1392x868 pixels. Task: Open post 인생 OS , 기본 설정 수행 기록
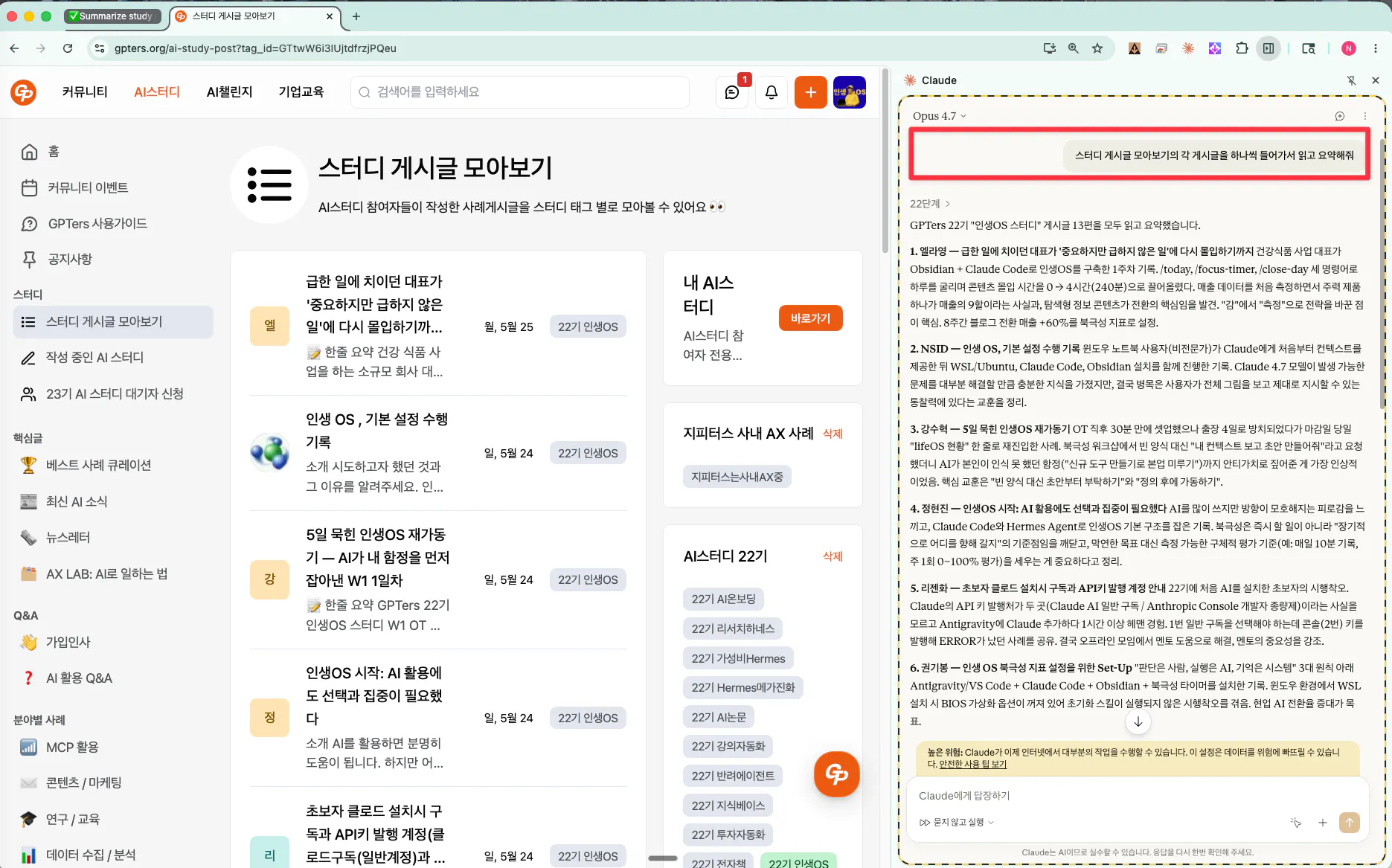click(x=377, y=431)
